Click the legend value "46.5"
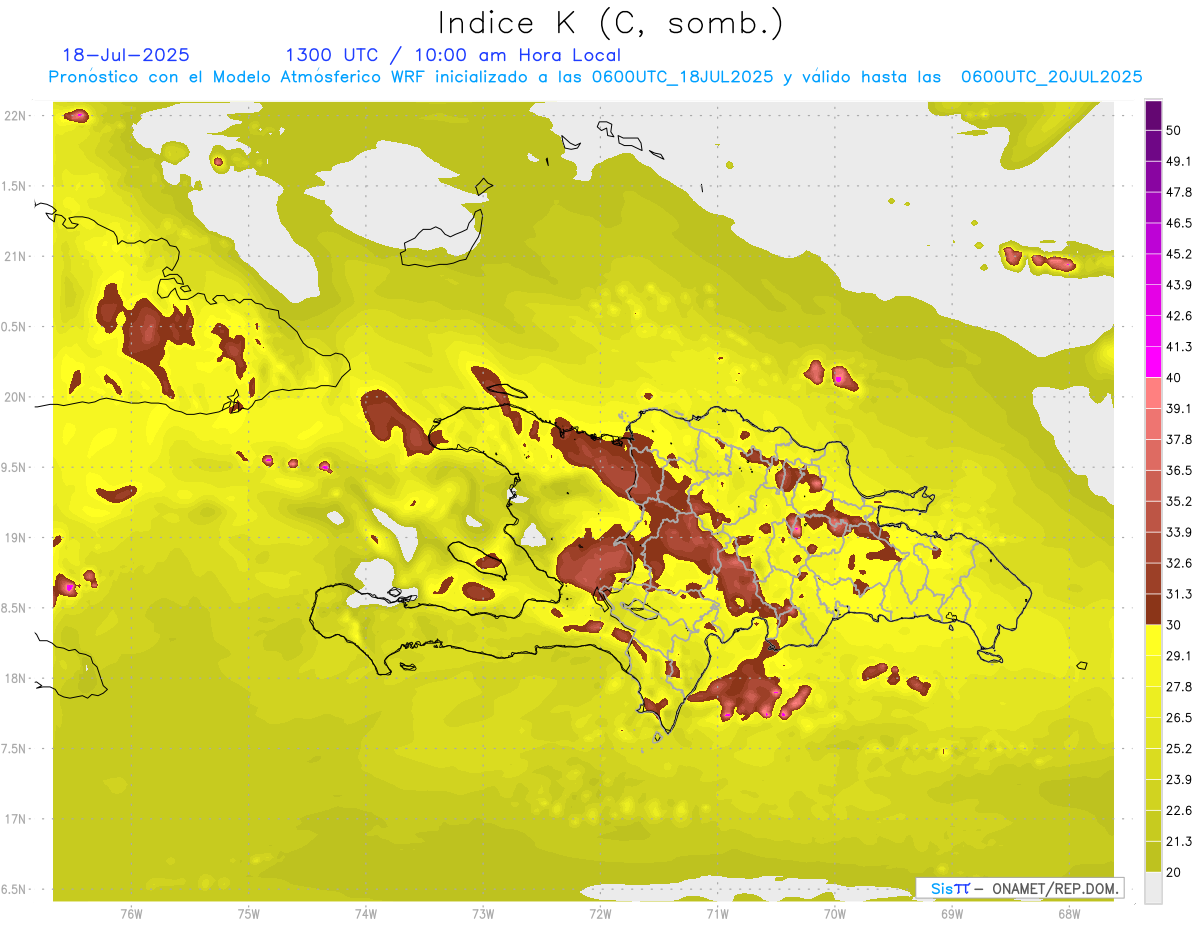The width and height of the screenshot is (1200, 927). pyautogui.click(x=1179, y=224)
